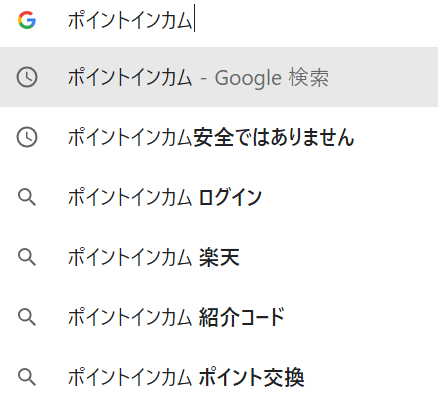
Task: Click the bold ログイン text
Action: point(230,197)
